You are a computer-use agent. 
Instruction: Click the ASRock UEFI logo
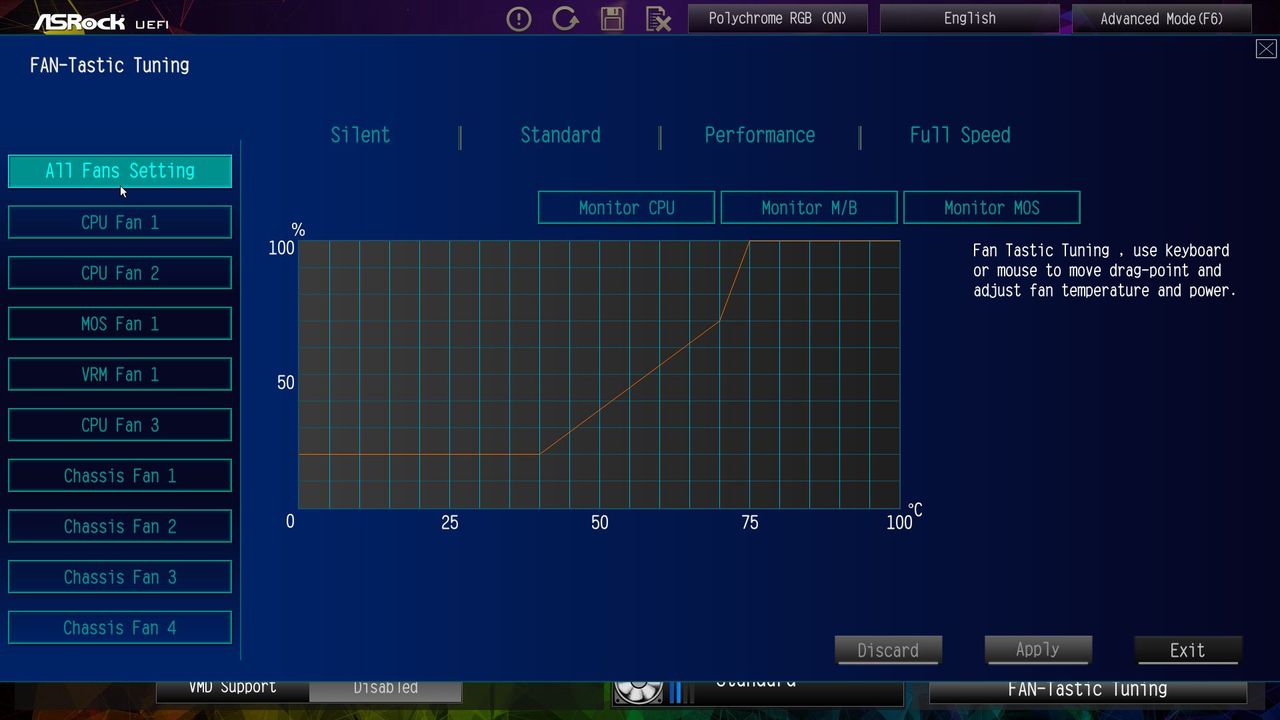coord(100,21)
